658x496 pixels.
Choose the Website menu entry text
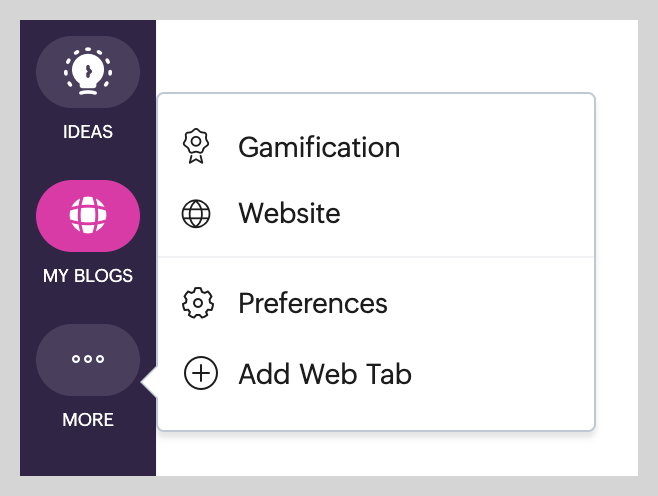(x=289, y=214)
